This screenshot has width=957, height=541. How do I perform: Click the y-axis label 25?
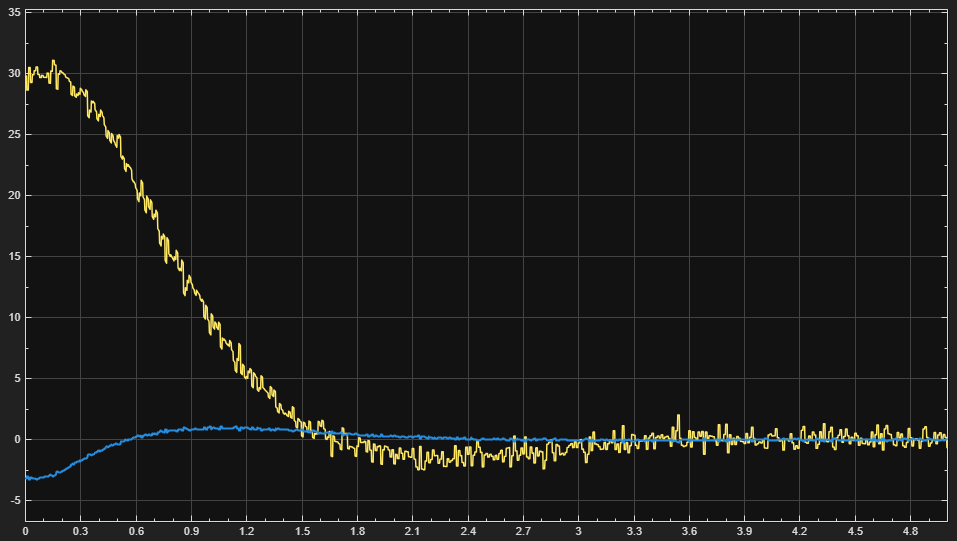[x=14, y=134]
